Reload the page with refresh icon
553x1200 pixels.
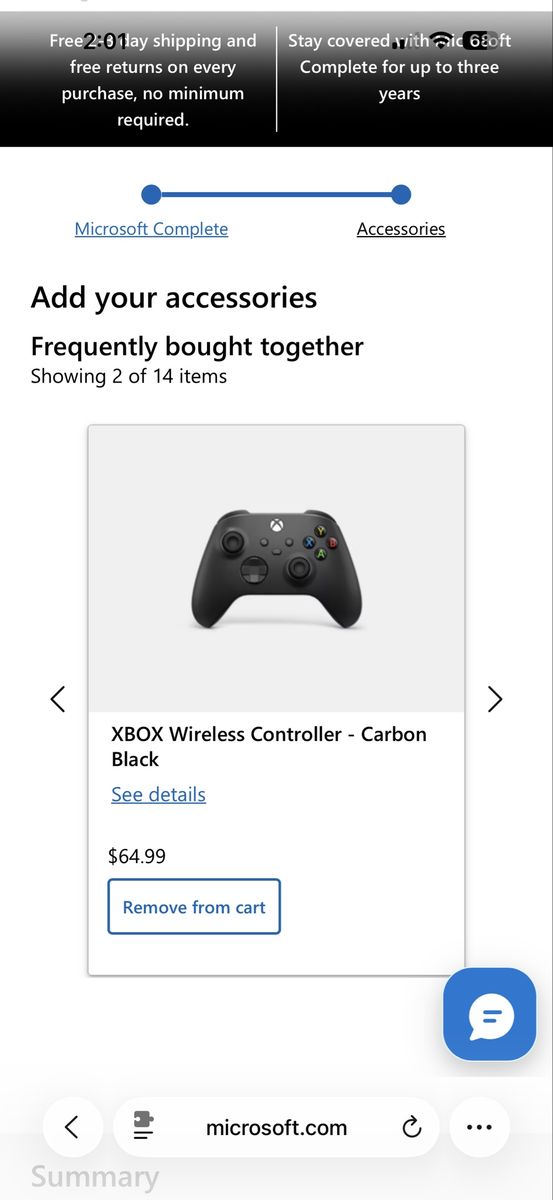[x=411, y=1128]
